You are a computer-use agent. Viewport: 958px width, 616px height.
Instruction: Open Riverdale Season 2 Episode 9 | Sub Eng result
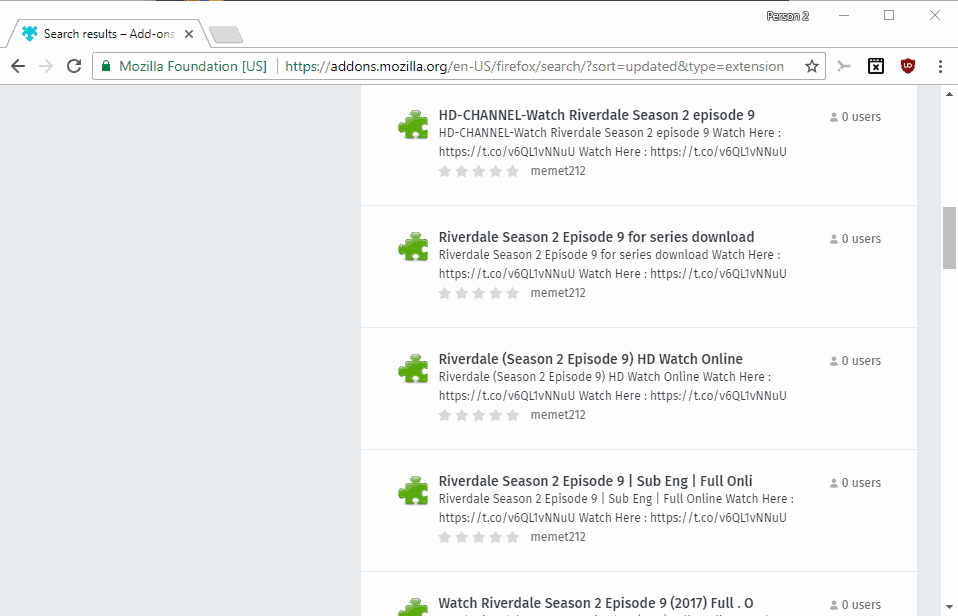click(x=596, y=481)
